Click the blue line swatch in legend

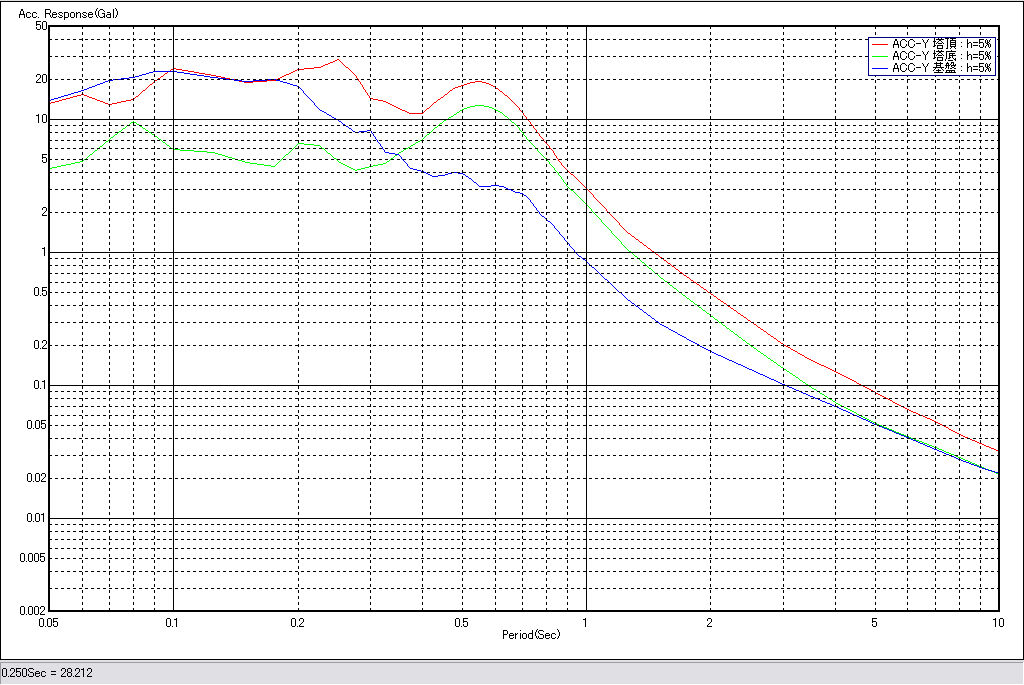point(879,68)
